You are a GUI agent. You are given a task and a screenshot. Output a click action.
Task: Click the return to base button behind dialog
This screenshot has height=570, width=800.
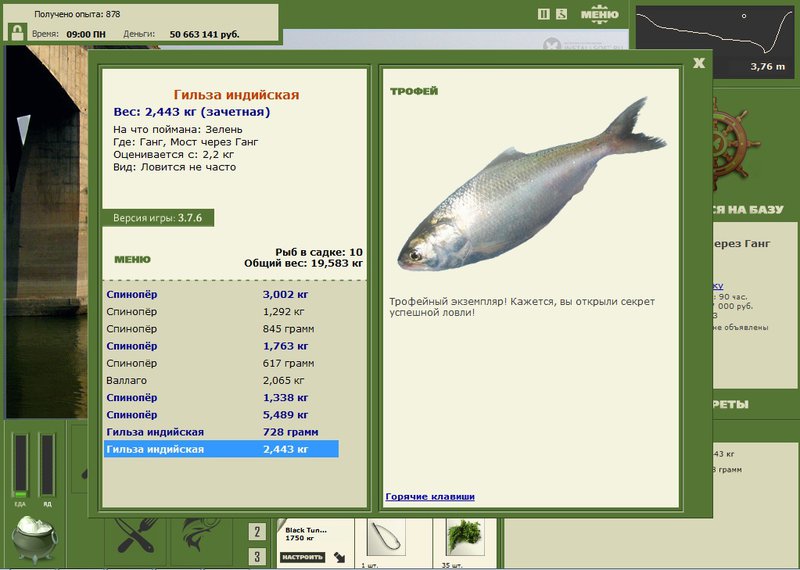point(748,209)
